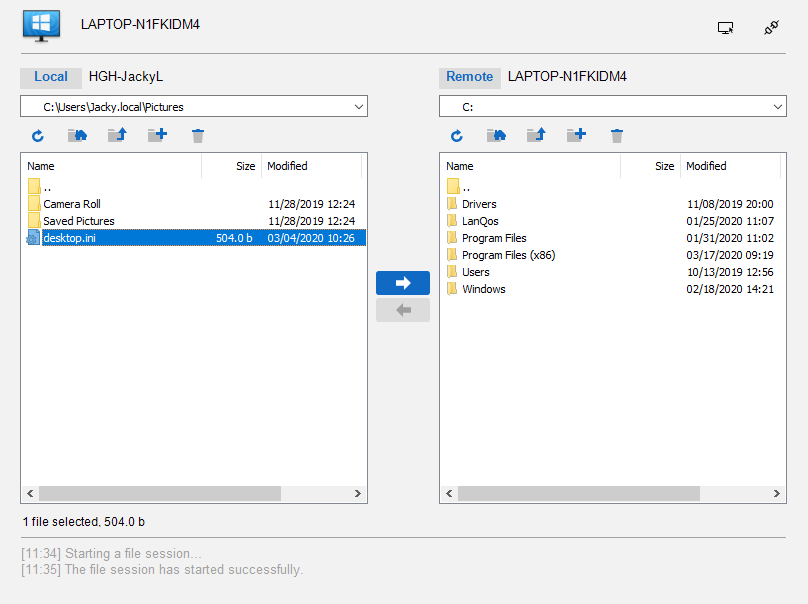The width and height of the screenshot is (808, 604).
Task: Open the Remote drive path dropdown
Action: [778, 107]
